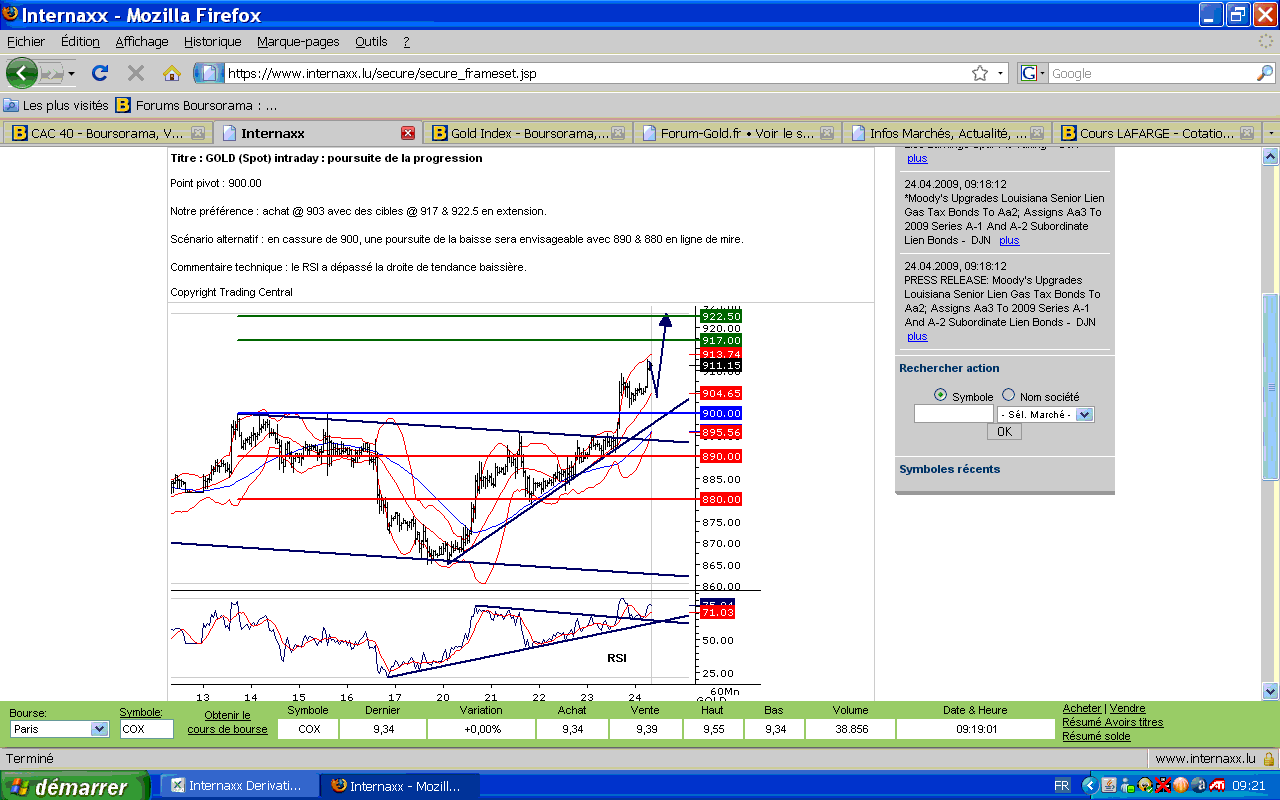Screen dimensions: 1280x800
Task: Click the page's vertical scrollbar thumb
Action: coord(1270,388)
